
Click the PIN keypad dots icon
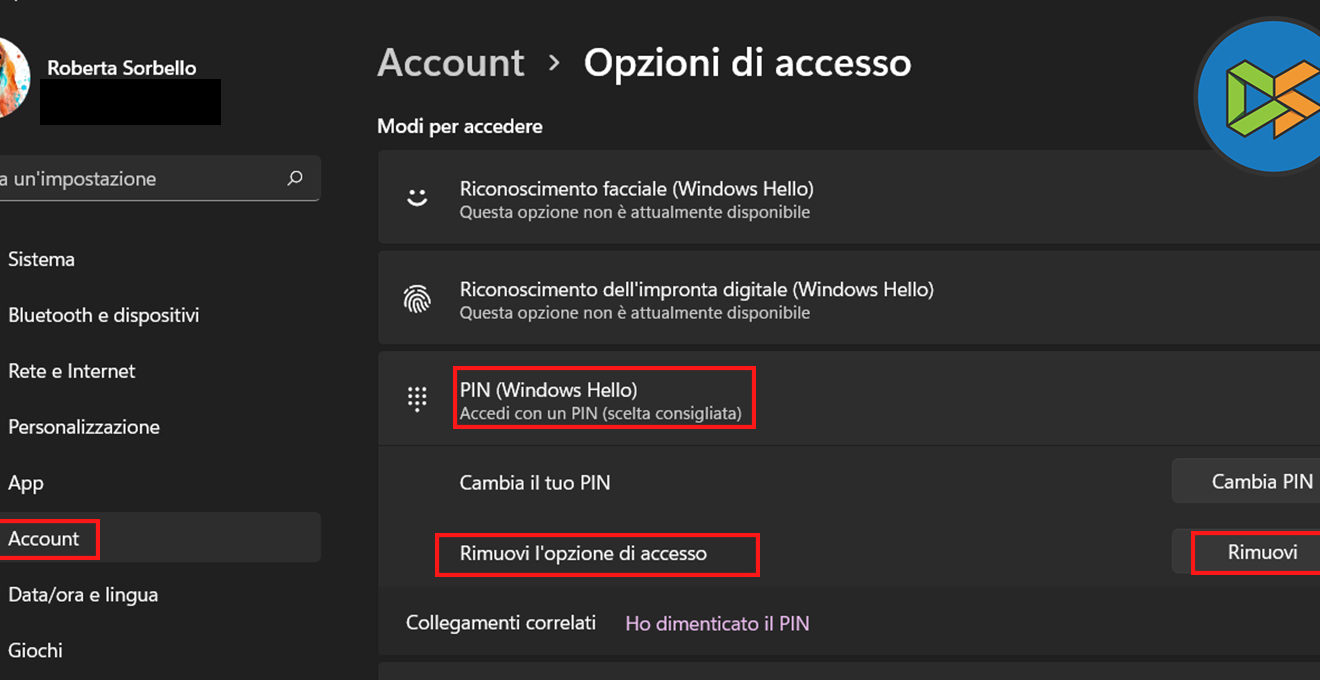(417, 398)
